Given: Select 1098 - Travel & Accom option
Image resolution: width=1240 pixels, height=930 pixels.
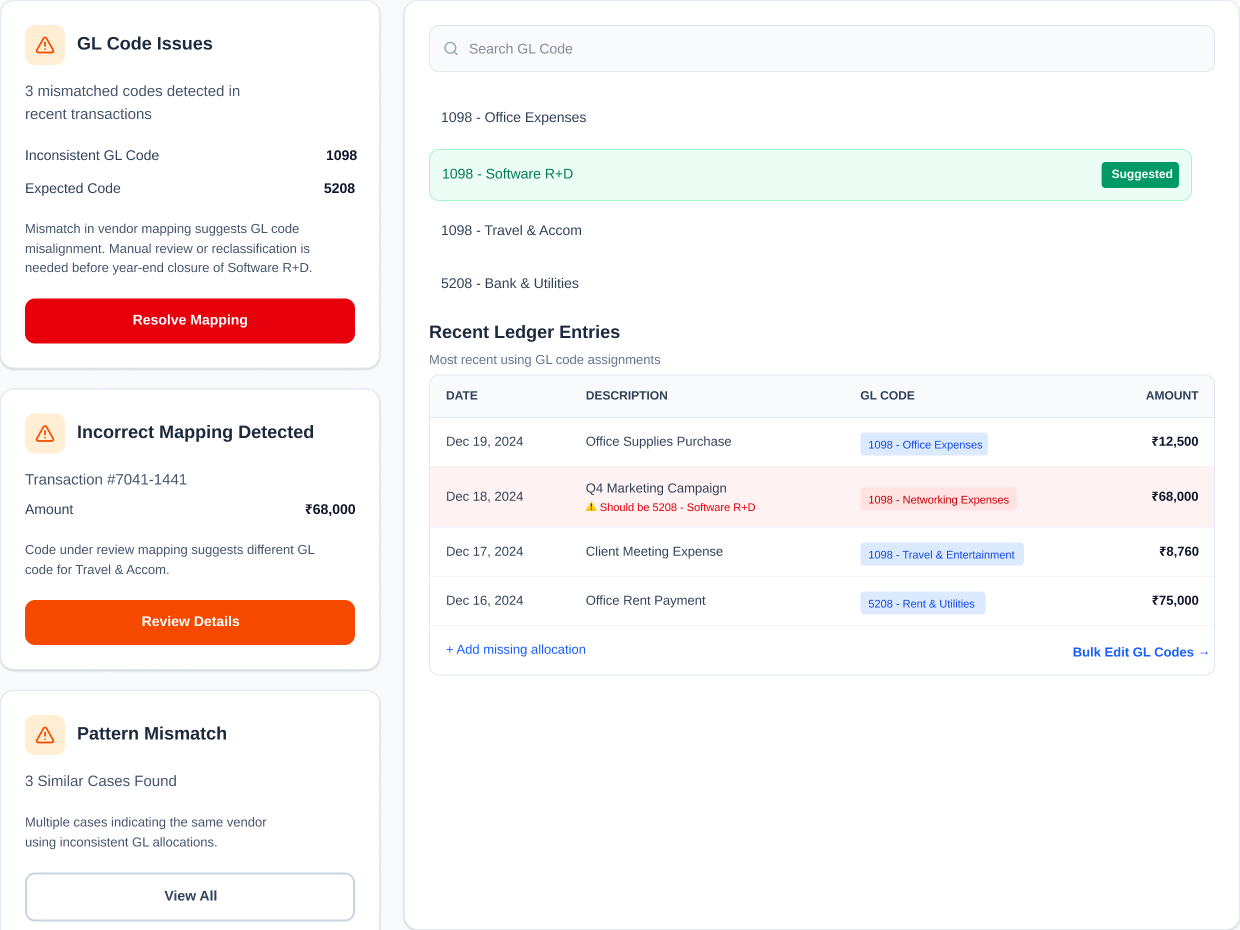Looking at the screenshot, I should click(511, 231).
